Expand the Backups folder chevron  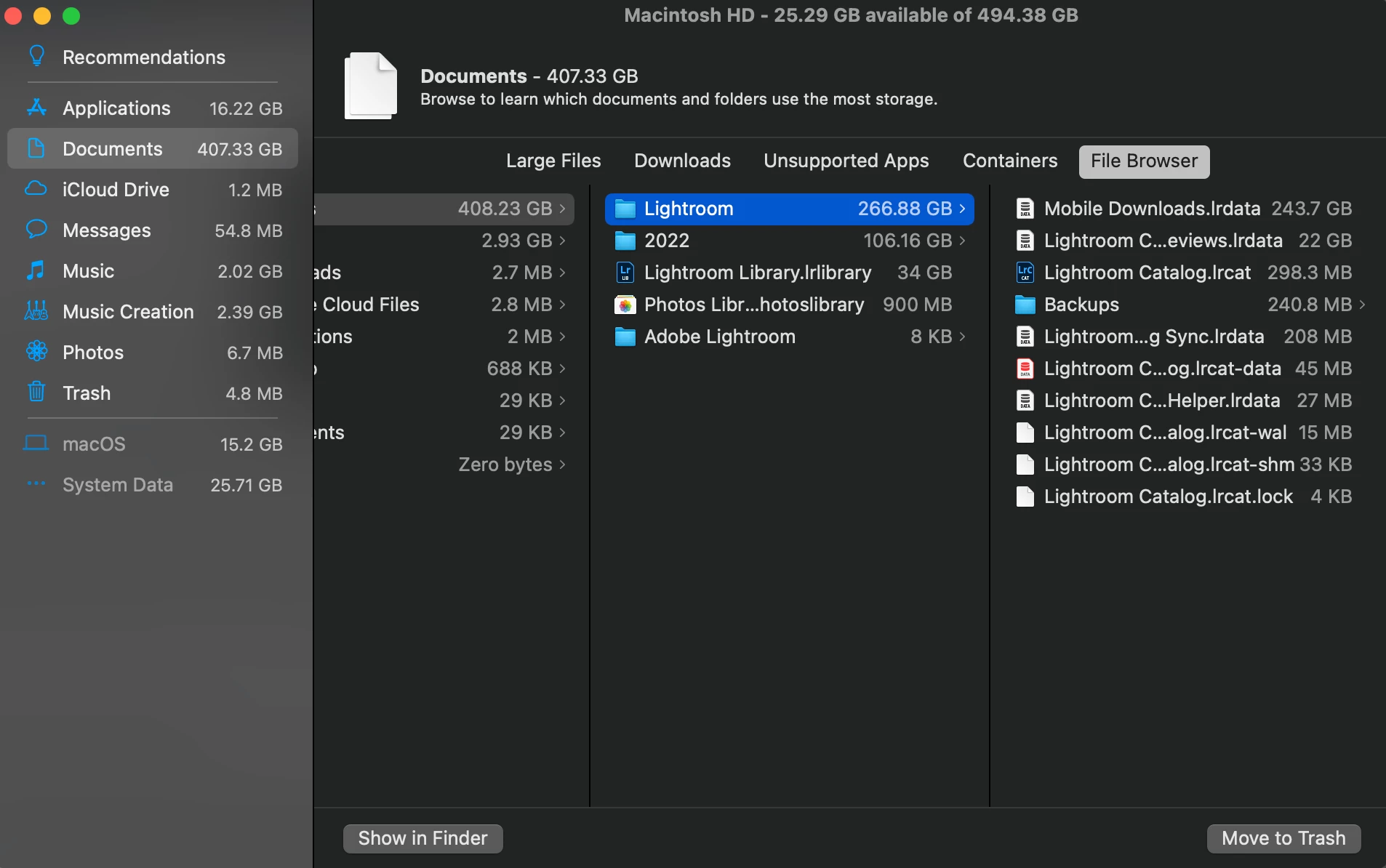click(1363, 305)
